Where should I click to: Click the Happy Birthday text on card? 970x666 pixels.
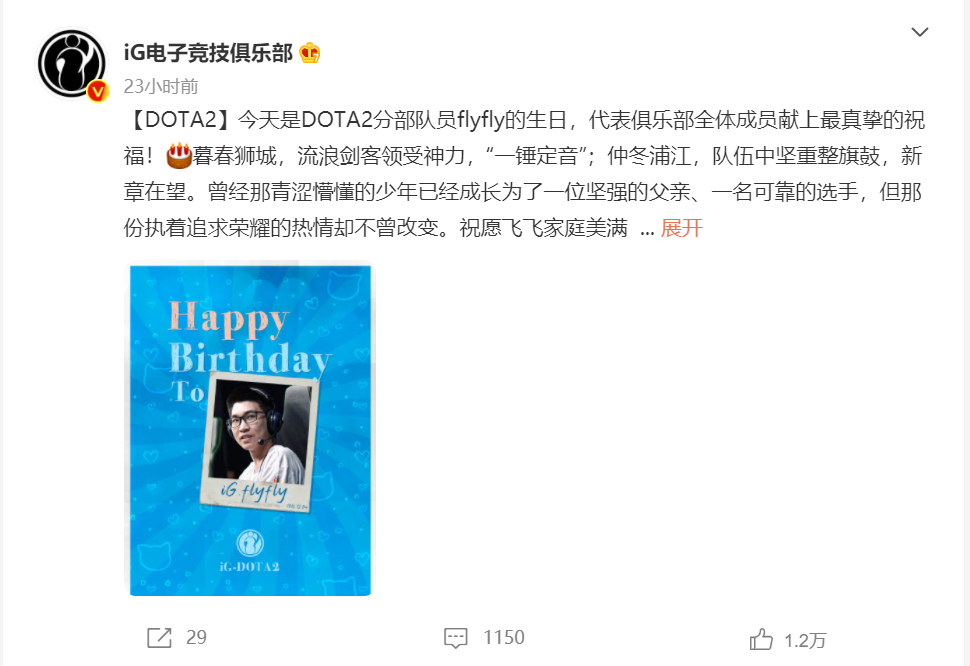click(249, 339)
